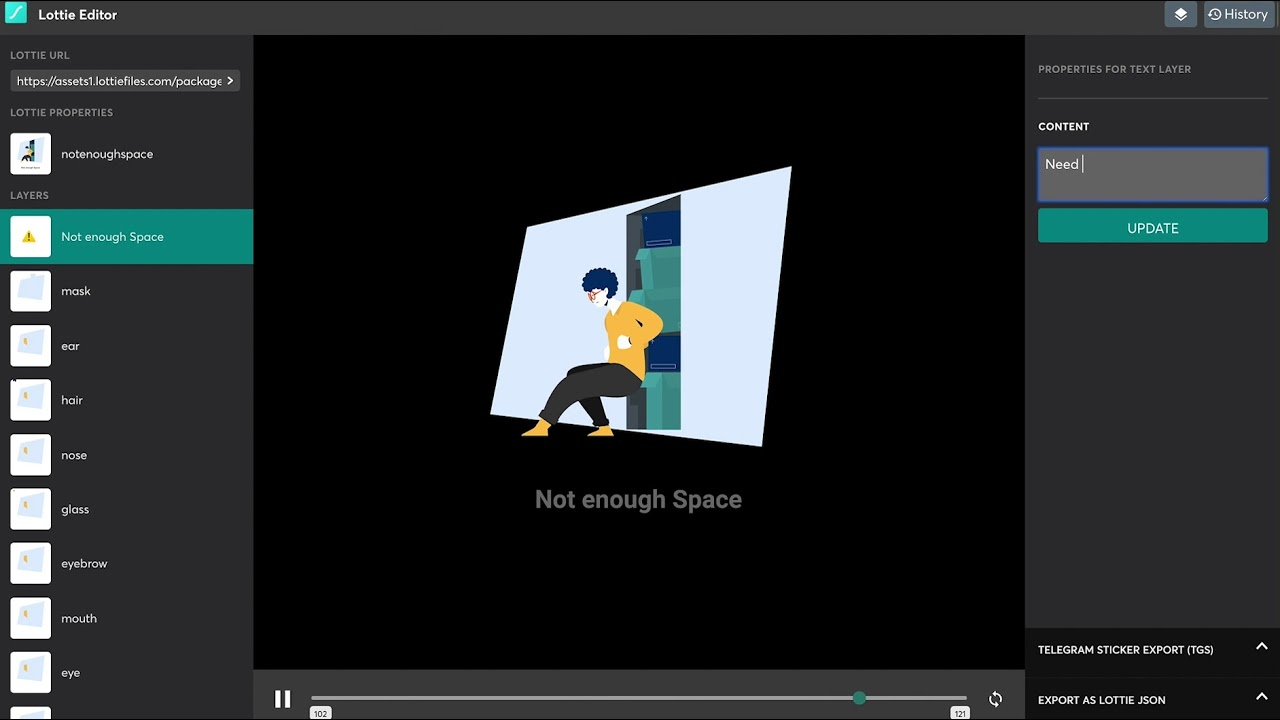Pause the animation playback
The width and height of the screenshot is (1280, 720).
point(282,699)
